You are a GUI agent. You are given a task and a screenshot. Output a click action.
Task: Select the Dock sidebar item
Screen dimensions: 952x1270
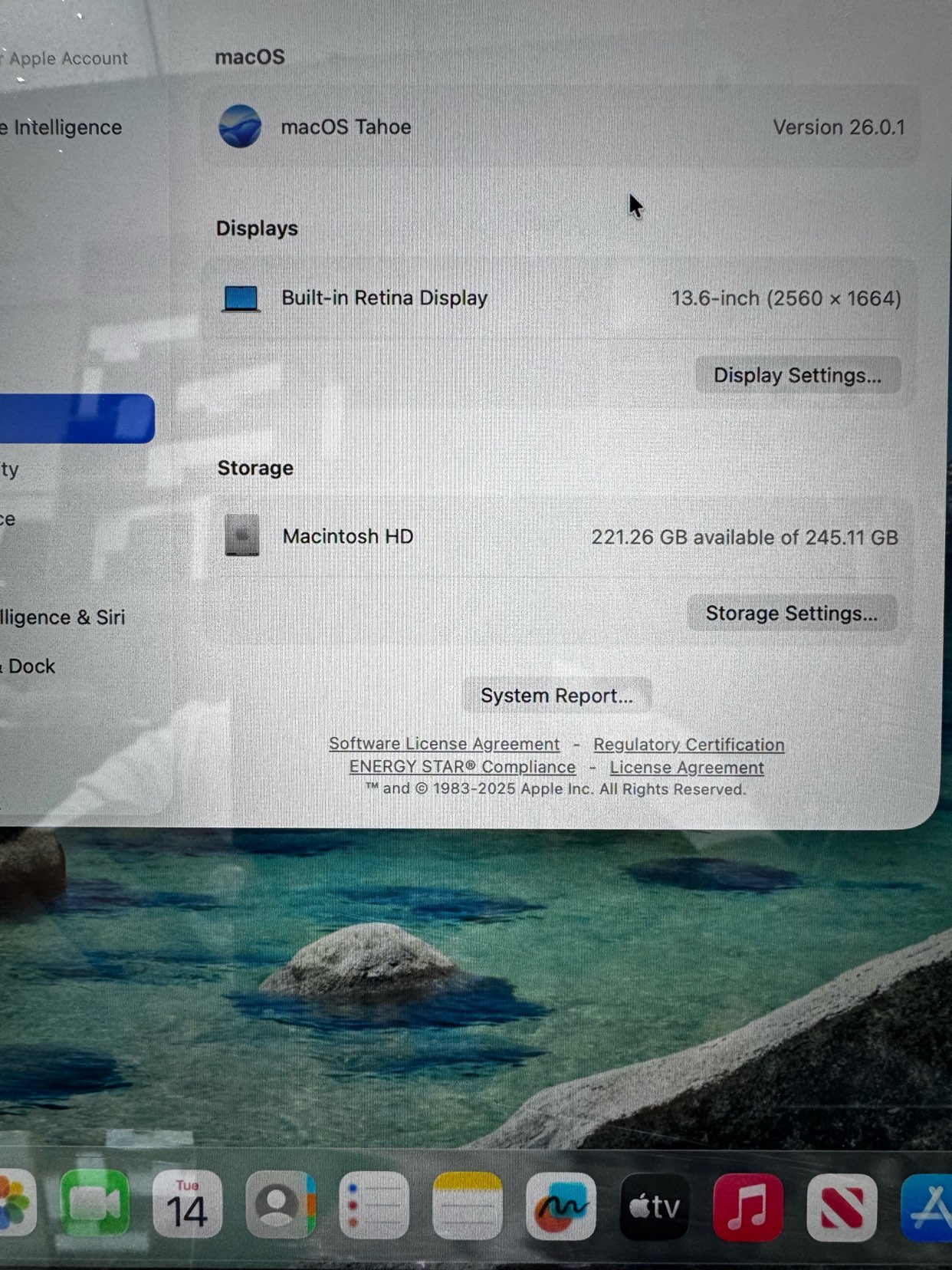click(28, 666)
